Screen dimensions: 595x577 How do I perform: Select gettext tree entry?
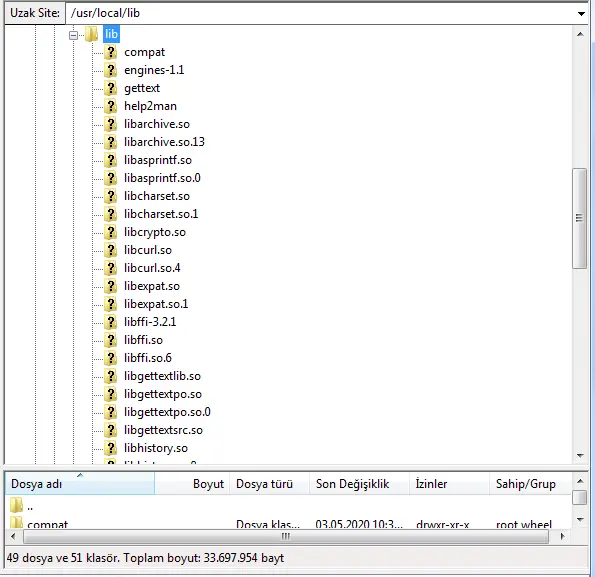pyautogui.click(x=142, y=88)
